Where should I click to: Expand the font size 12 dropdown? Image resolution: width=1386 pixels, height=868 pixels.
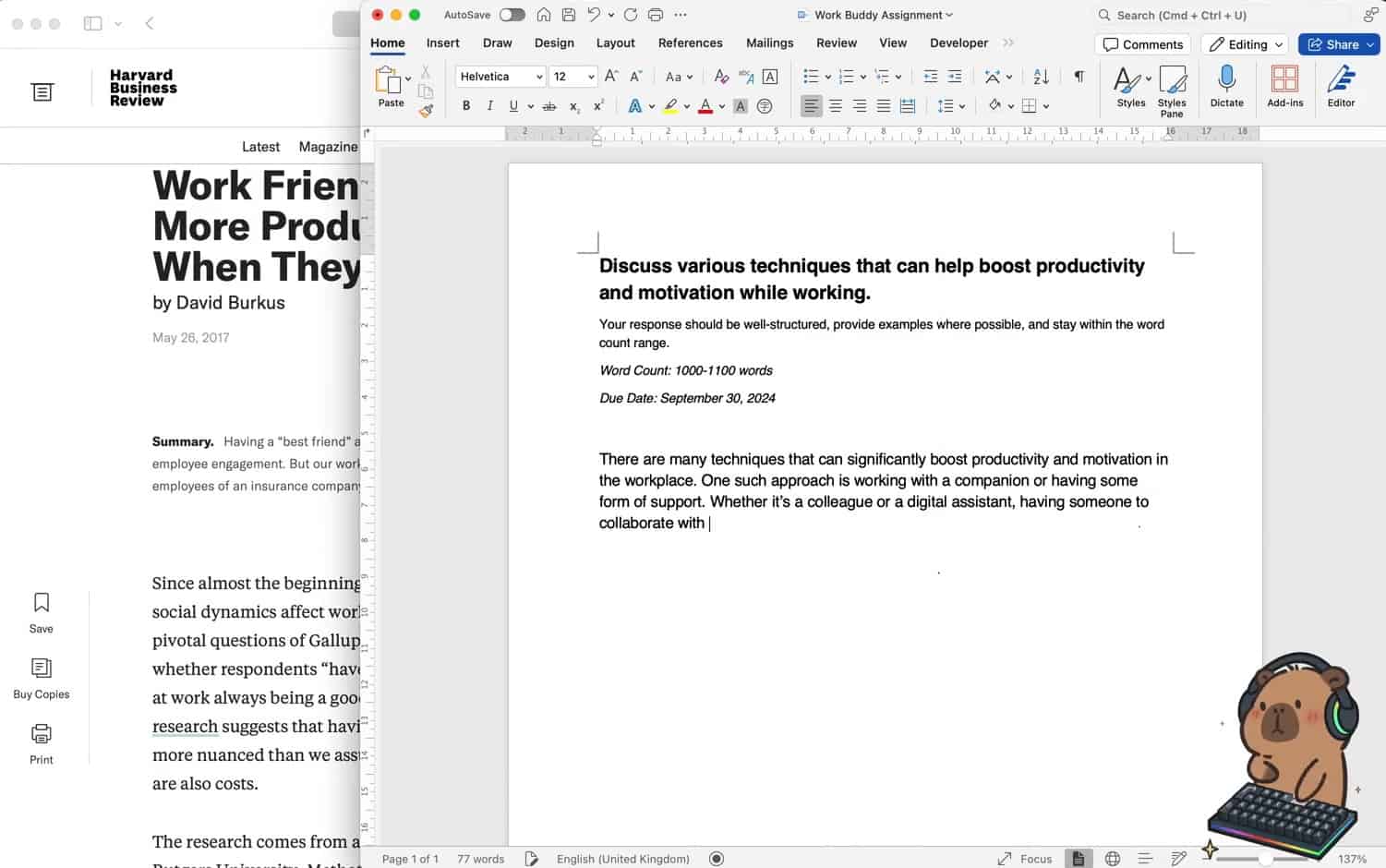[x=591, y=77]
